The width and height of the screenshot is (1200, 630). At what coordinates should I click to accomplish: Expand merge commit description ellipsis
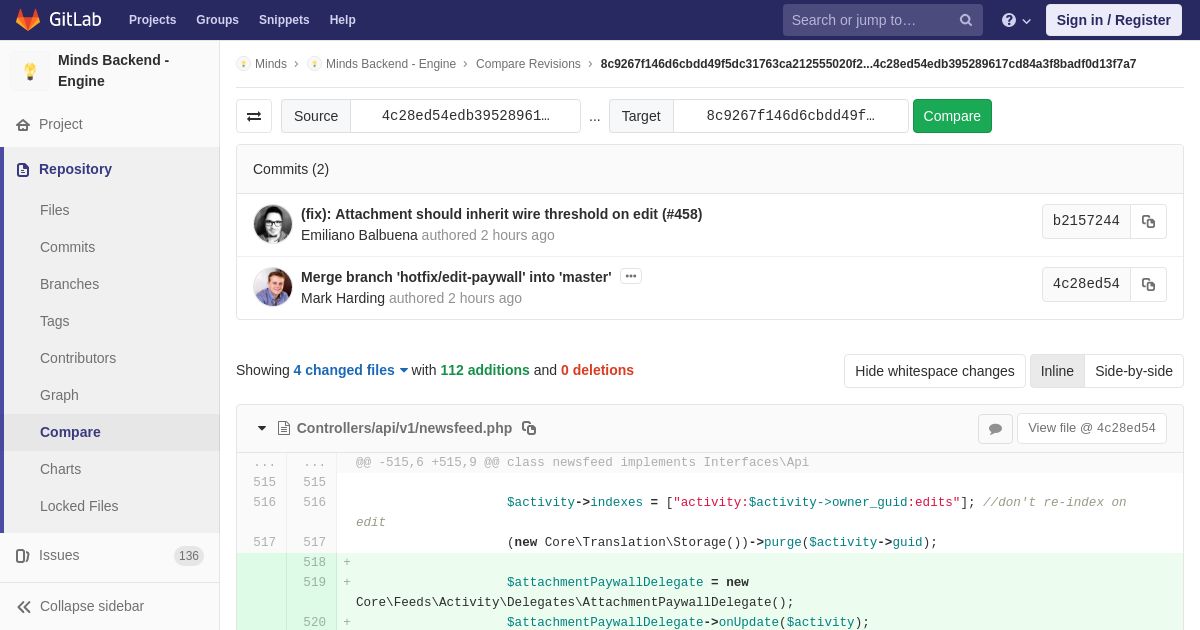pyautogui.click(x=631, y=276)
